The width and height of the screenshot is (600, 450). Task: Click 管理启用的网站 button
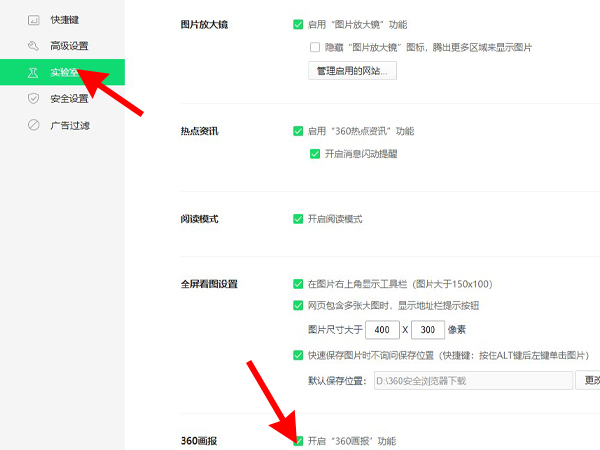click(x=352, y=70)
